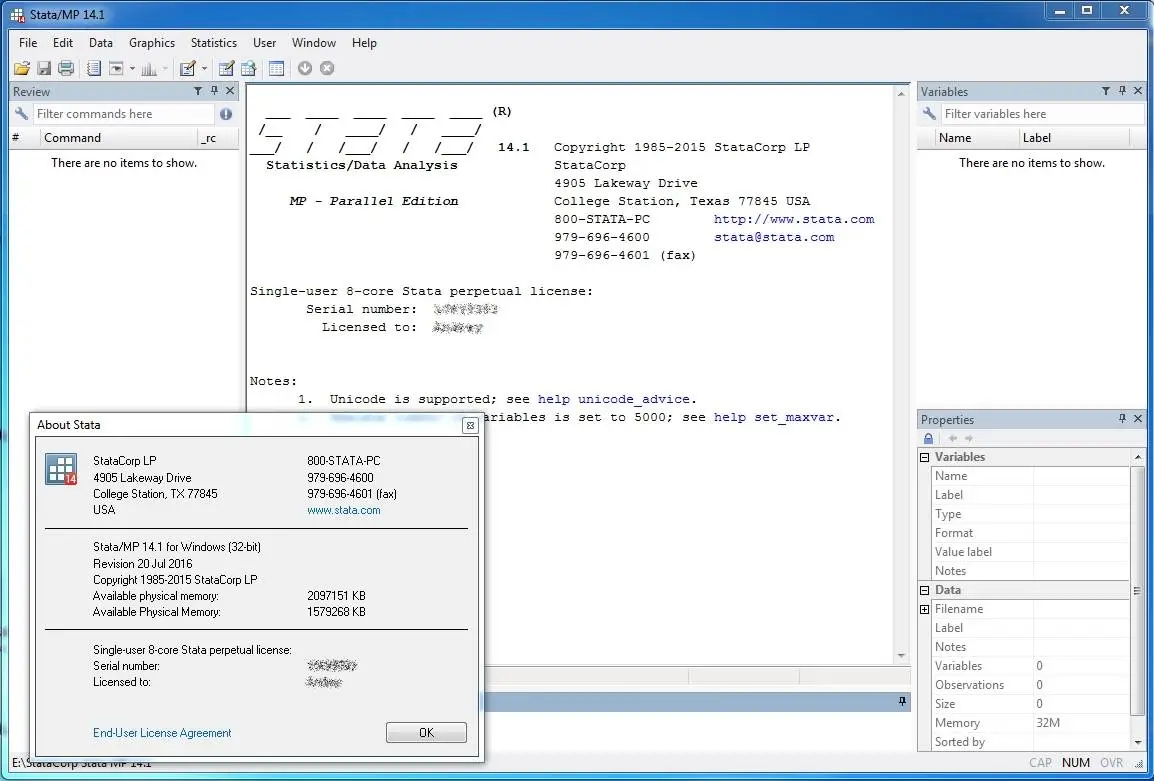Click the www.stata.com link in About dialog
Image resolution: width=1154 pixels, height=781 pixels.
(x=344, y=510)
